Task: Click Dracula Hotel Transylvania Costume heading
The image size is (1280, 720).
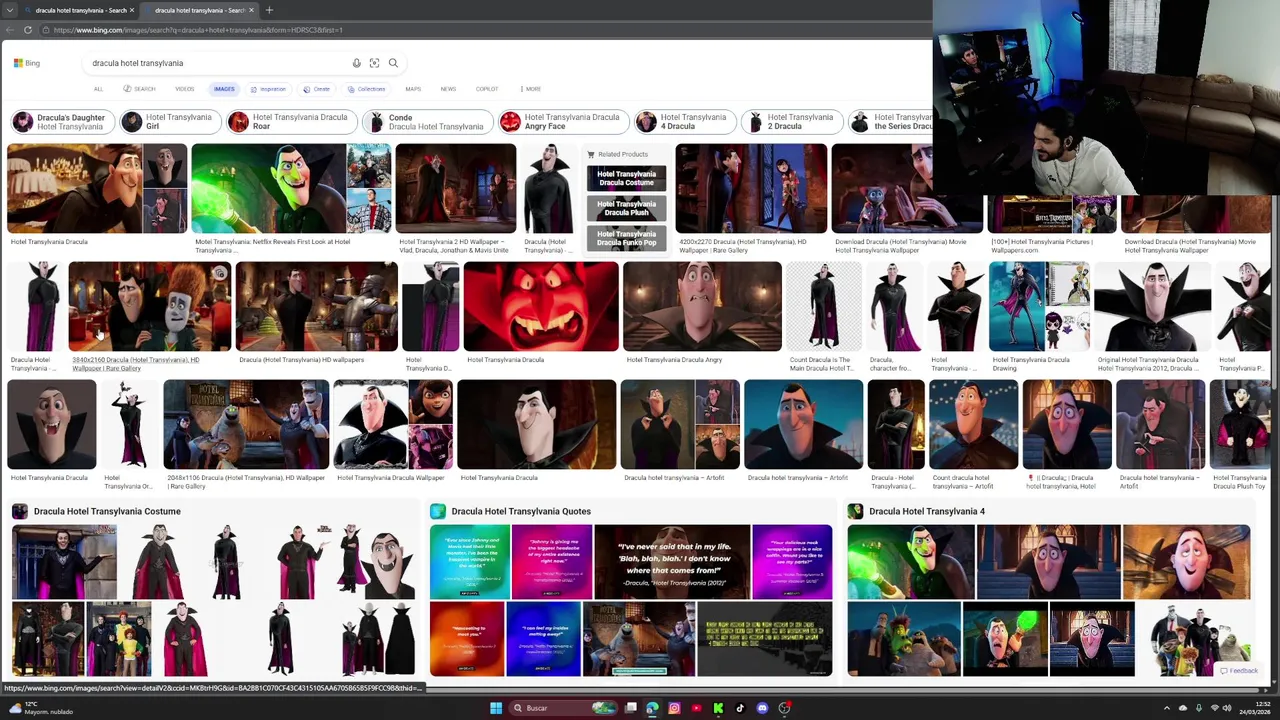Action: (x=107, y=511)
